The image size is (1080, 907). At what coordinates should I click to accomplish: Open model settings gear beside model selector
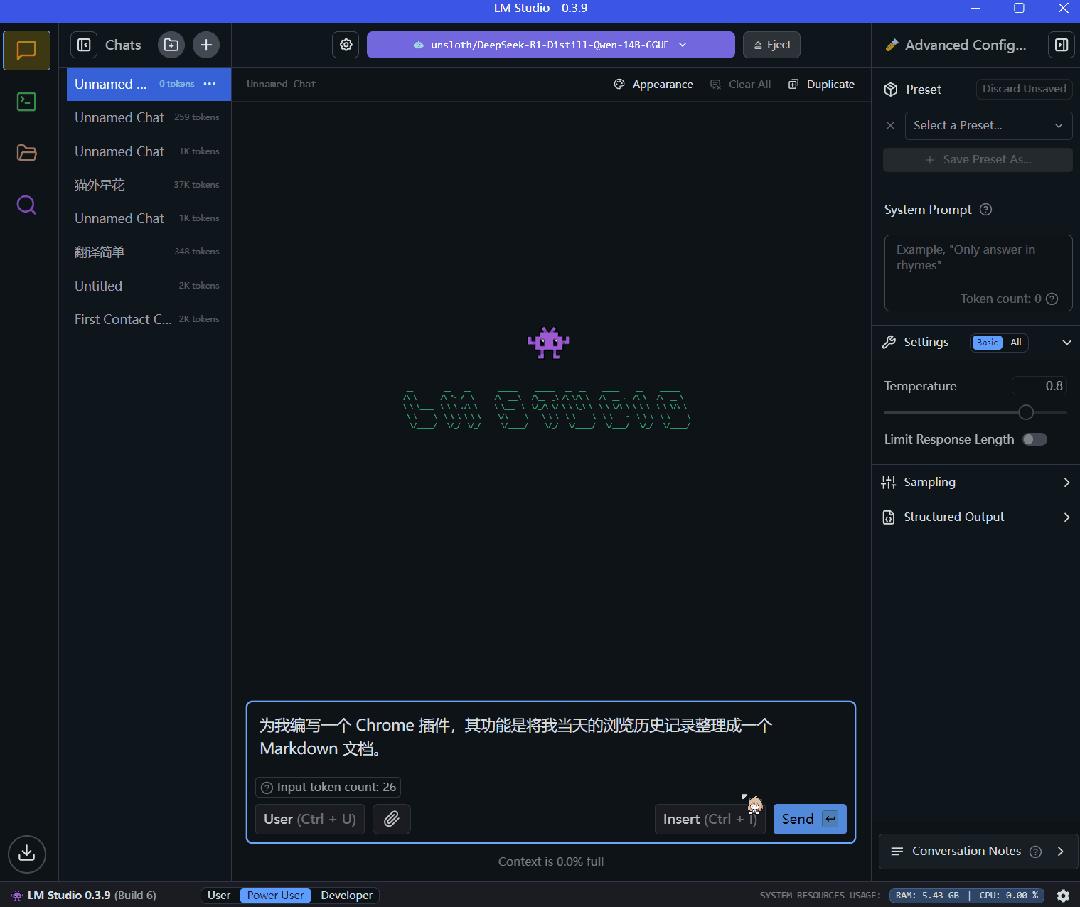[x=346, y=45]
